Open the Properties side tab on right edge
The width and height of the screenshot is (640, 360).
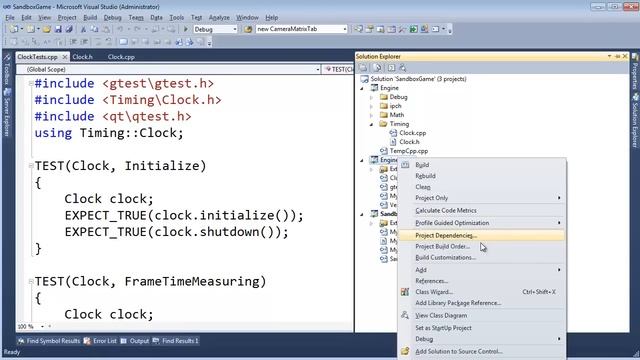point(635,71)
